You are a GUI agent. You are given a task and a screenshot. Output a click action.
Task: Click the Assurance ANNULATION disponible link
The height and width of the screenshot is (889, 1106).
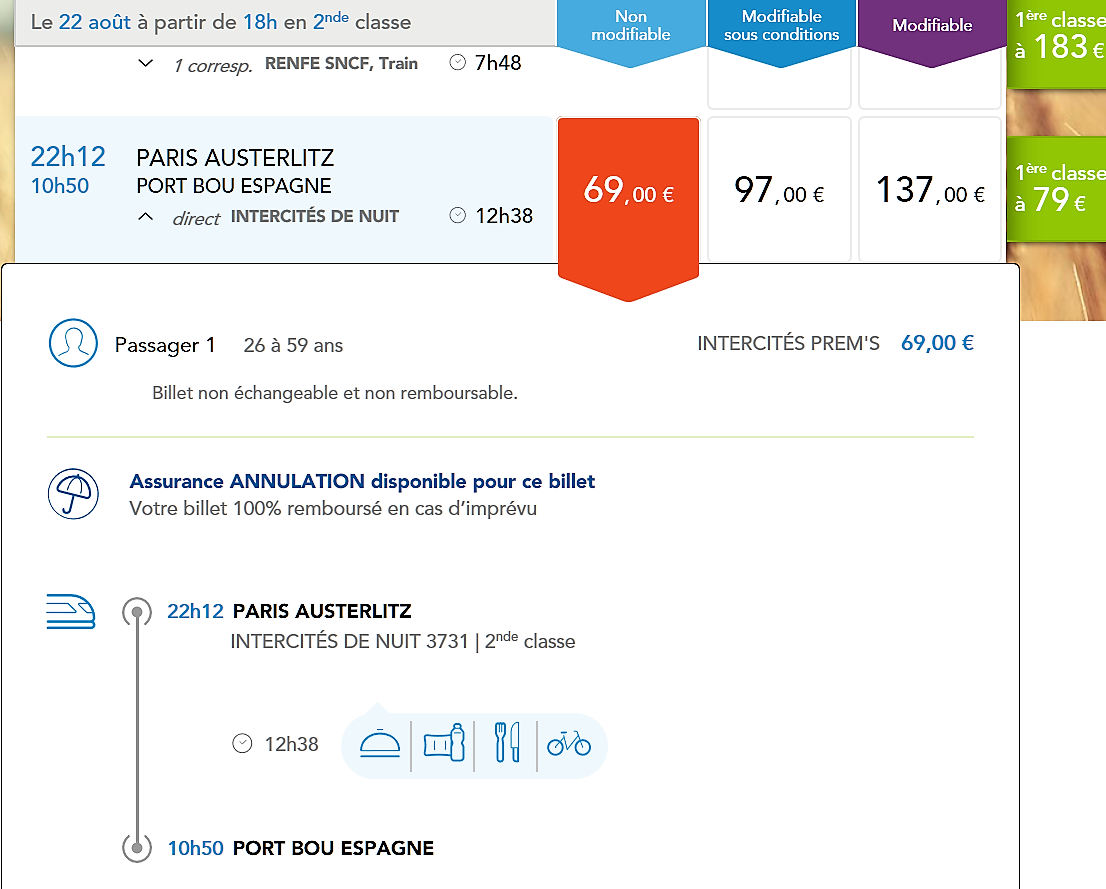362,481
